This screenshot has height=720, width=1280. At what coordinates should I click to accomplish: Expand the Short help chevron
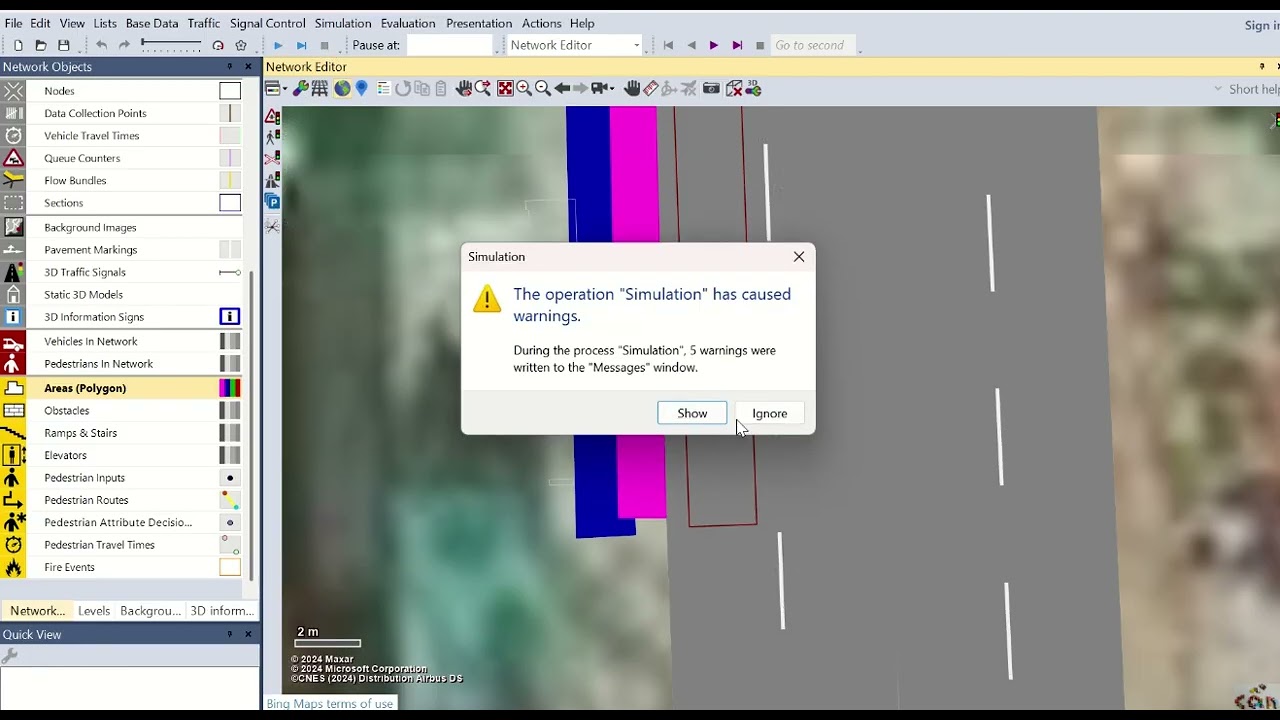1218,89
